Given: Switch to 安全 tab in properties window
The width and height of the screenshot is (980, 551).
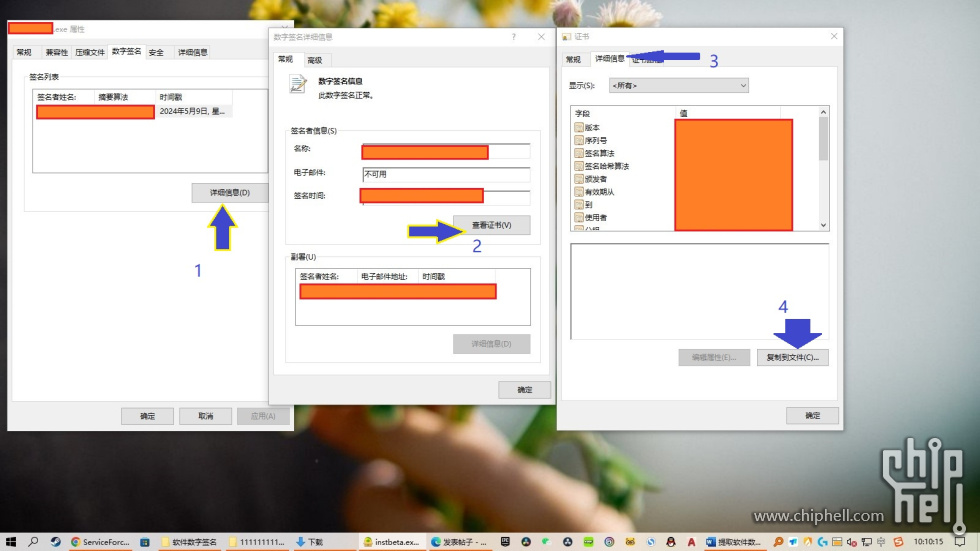Looking at the screenshot, I should 156,52.
